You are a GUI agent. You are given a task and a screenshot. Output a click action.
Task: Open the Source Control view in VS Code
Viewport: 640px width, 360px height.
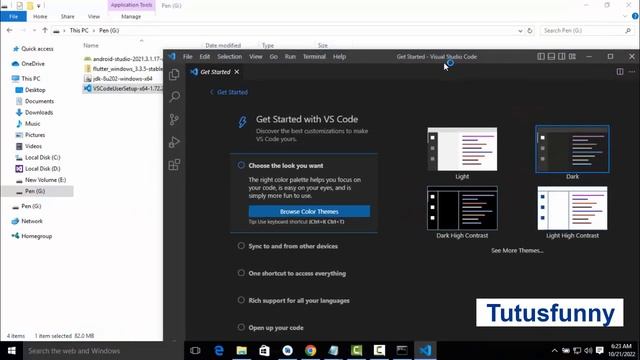pos(174,119)
